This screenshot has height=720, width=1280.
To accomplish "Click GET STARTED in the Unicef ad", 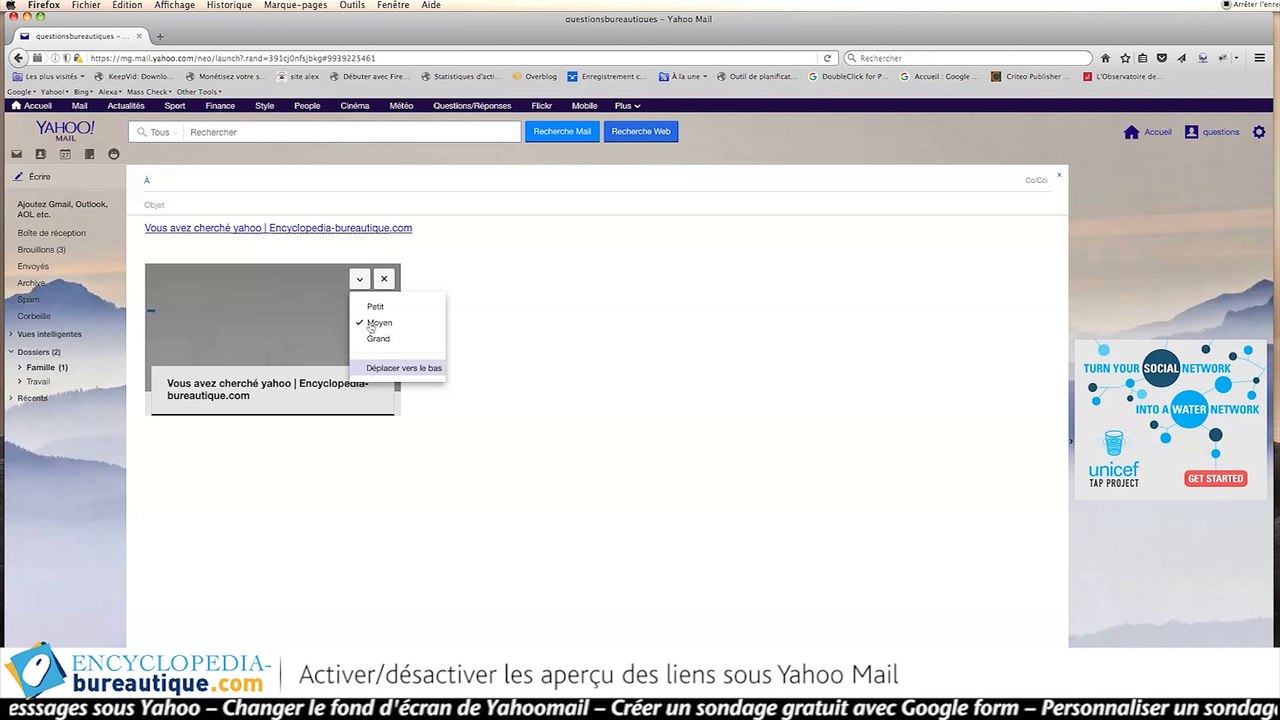I will 1215,479.
